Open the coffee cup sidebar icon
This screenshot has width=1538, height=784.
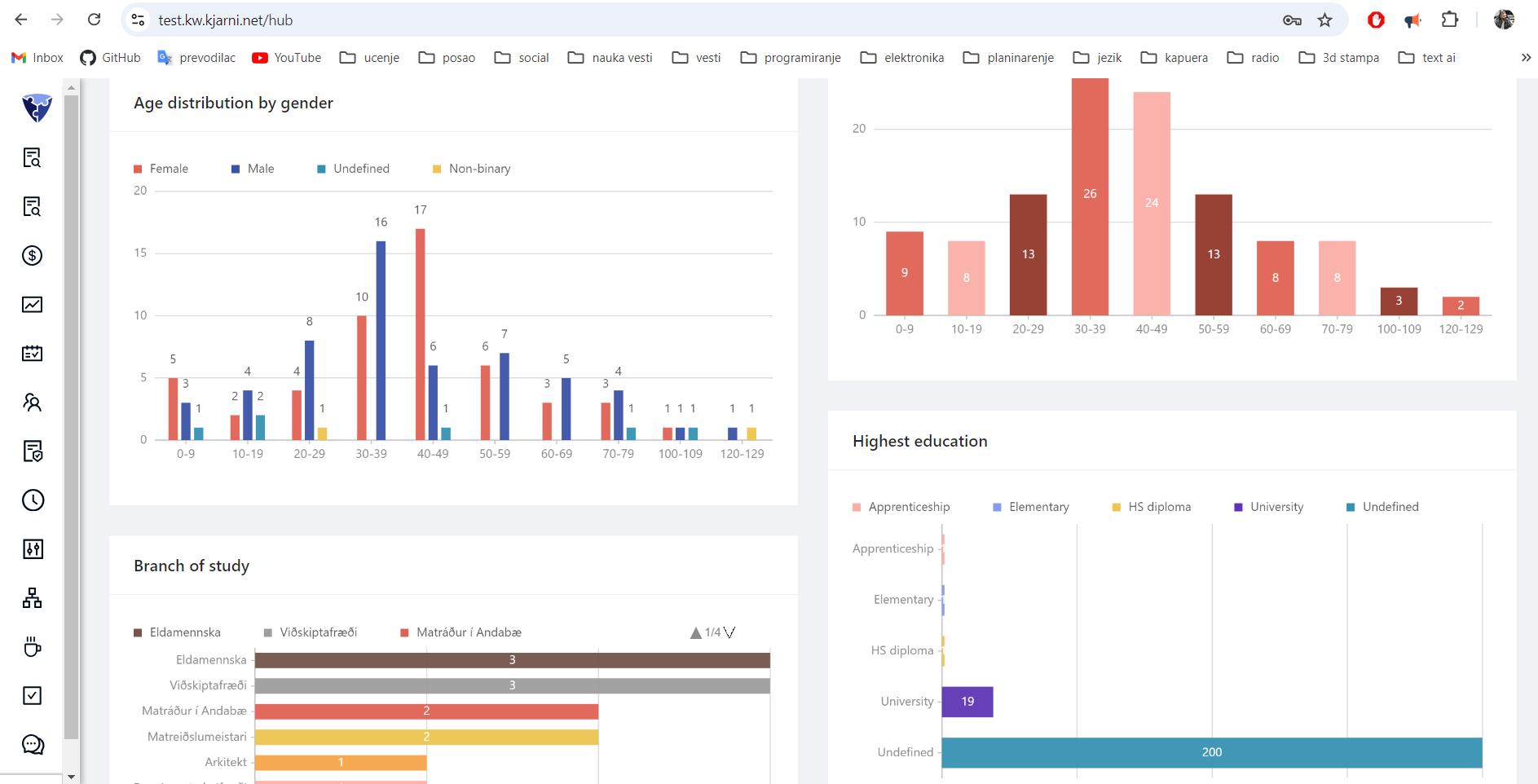[32, 646]
